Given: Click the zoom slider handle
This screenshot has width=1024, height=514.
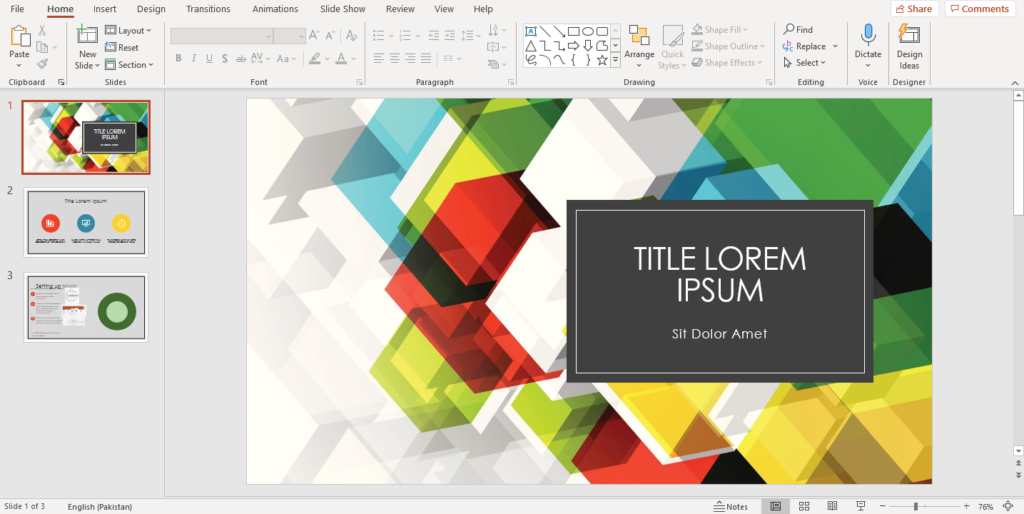Looking at the screenshot, I should 915,506.
